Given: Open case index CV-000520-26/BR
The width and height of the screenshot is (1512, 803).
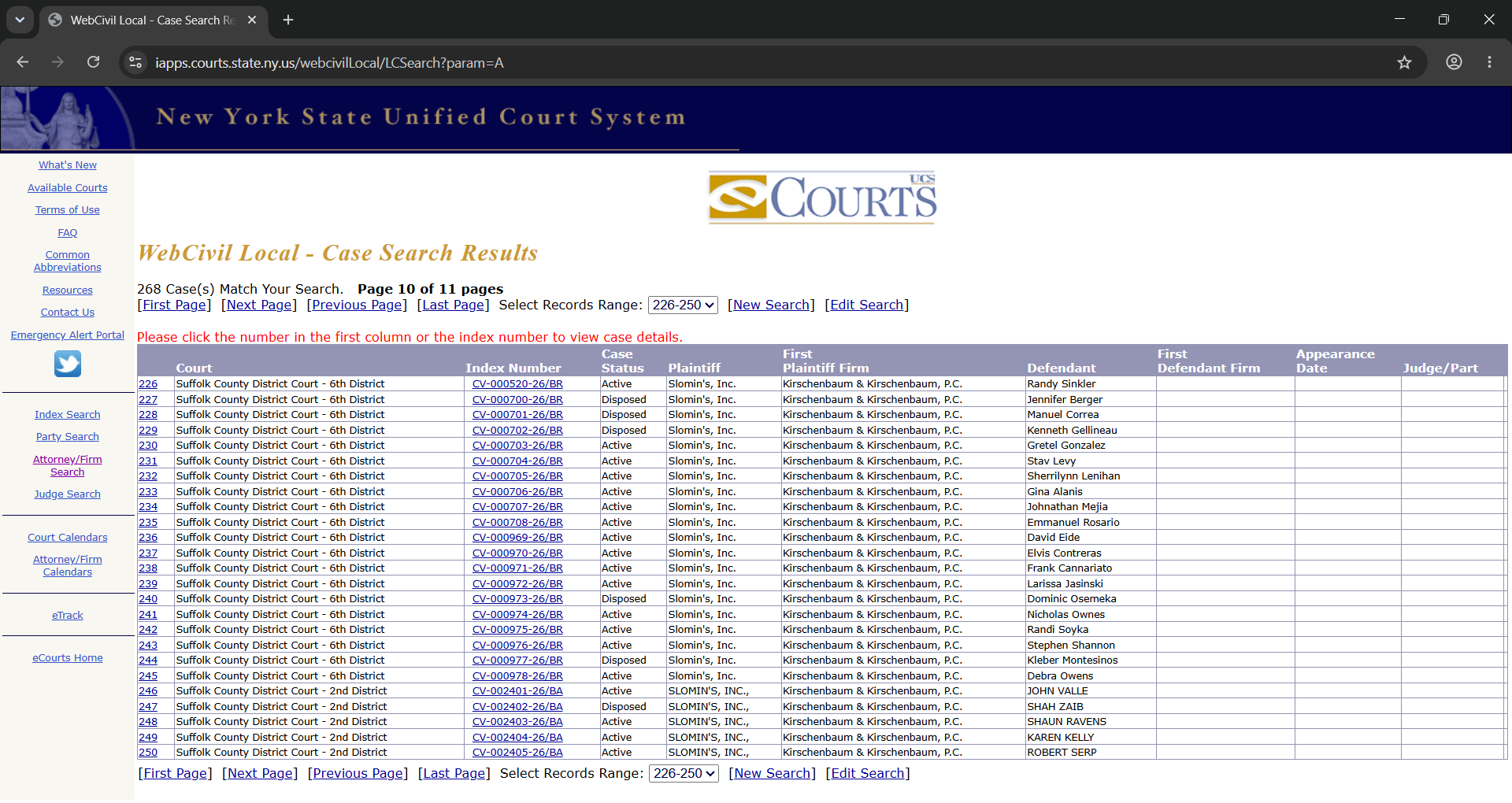Looking at the screenshot, I should (x=517, y=384).
